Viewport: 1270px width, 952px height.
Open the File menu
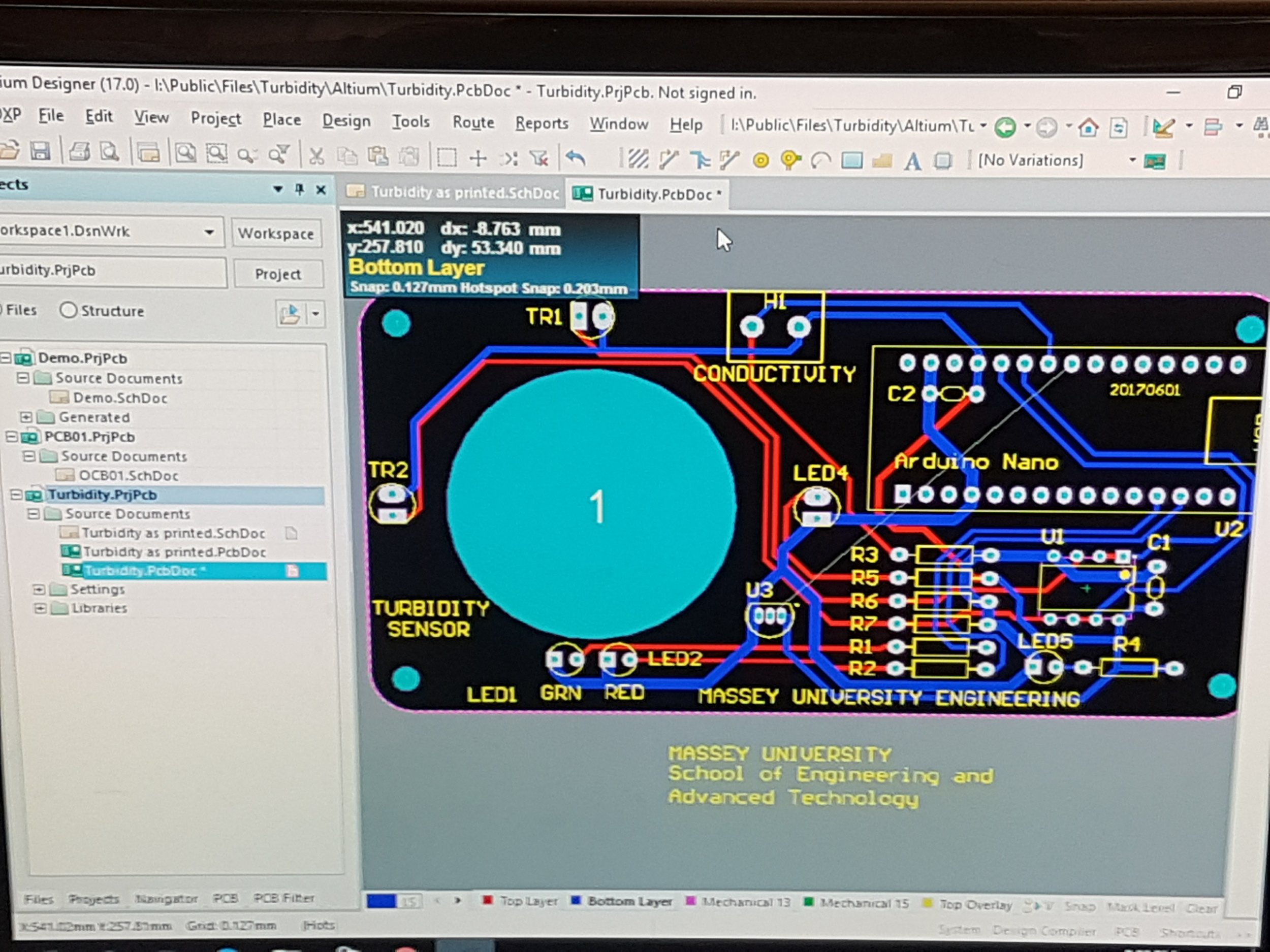coord(50,116)
